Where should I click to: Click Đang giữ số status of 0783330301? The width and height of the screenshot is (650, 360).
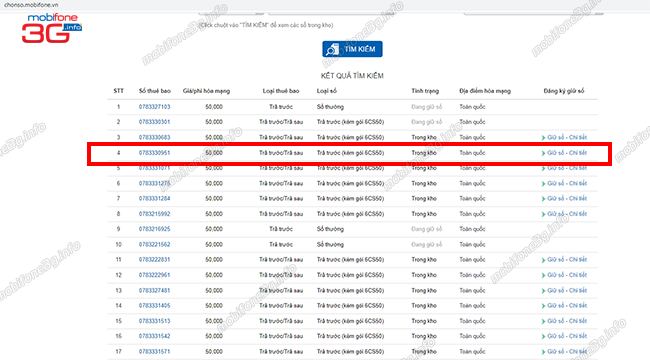point(427,122)
